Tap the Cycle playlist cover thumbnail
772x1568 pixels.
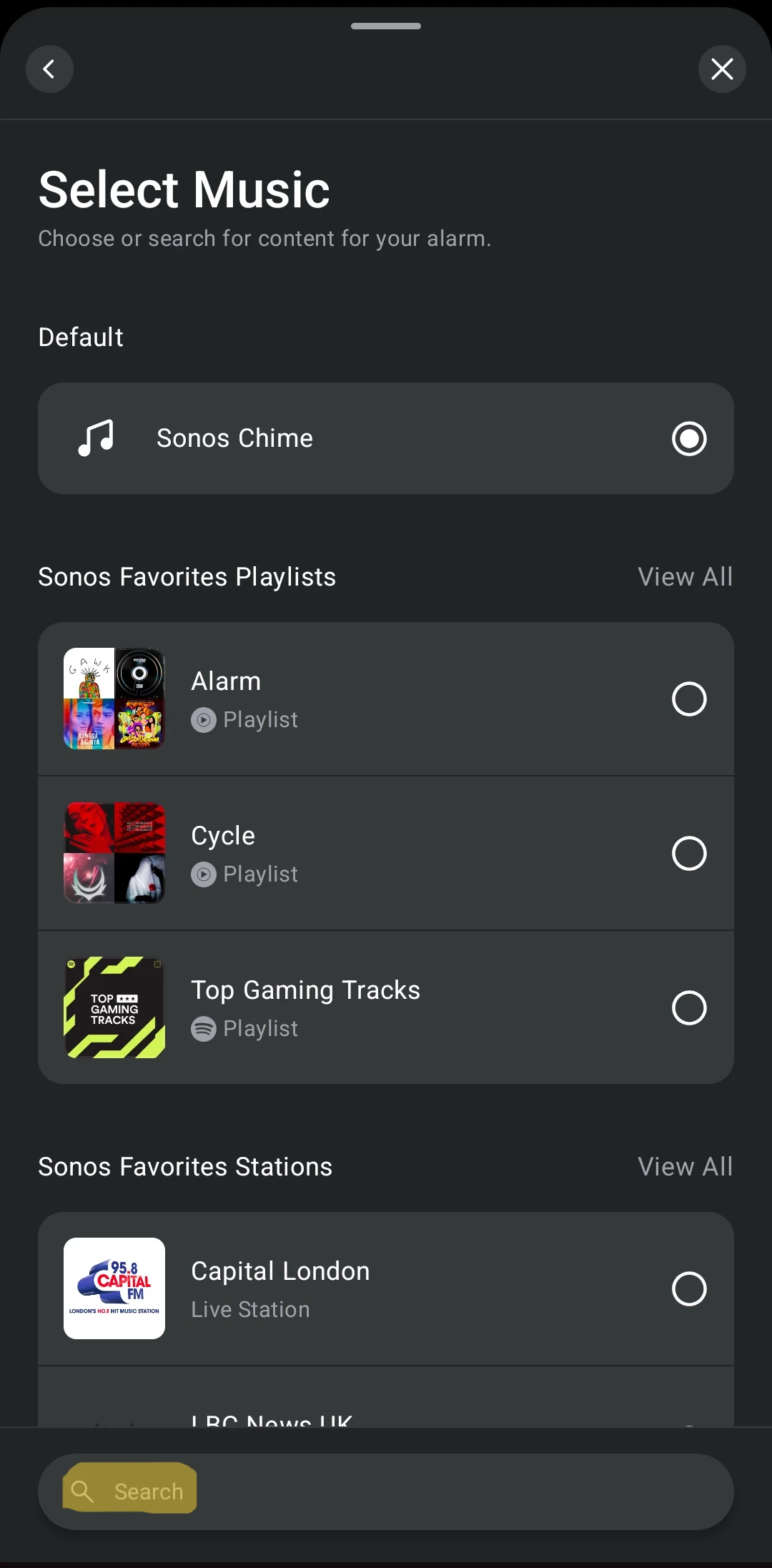click(x=114, y=853)
